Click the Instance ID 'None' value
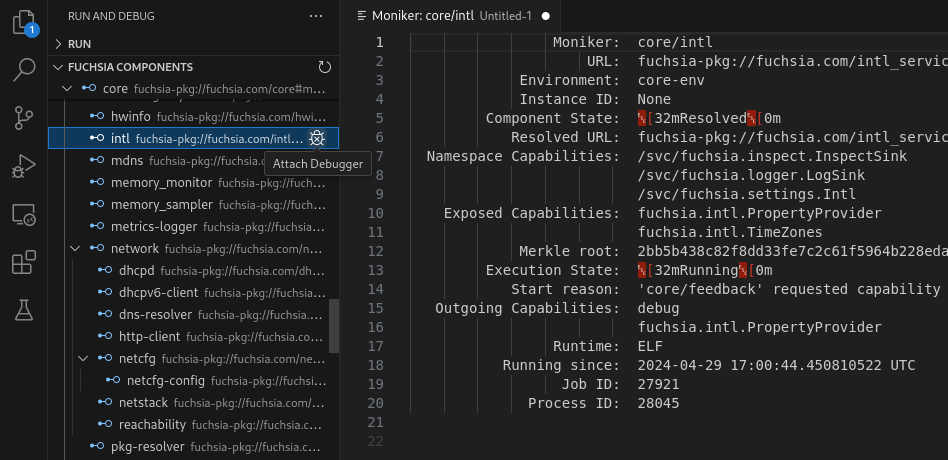 (654, 99)
